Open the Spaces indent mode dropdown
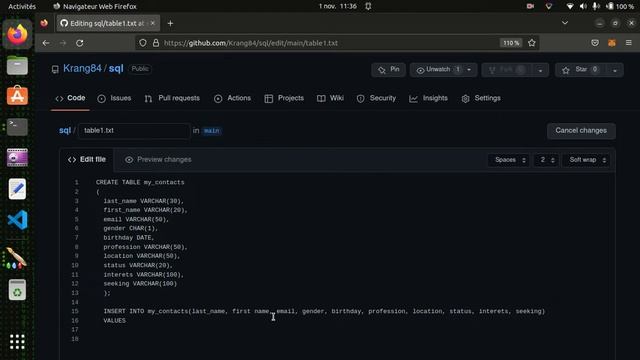 click(x=509, y=160)
